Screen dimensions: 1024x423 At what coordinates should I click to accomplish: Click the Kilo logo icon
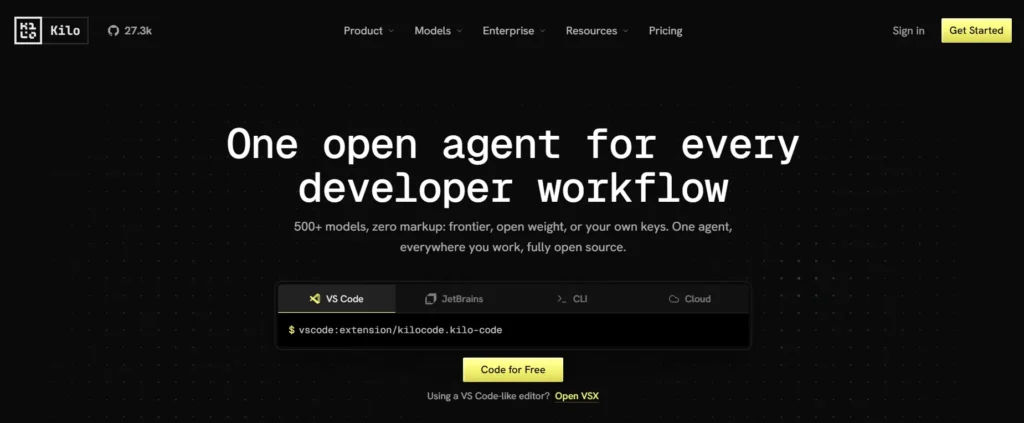coord(28,31)
